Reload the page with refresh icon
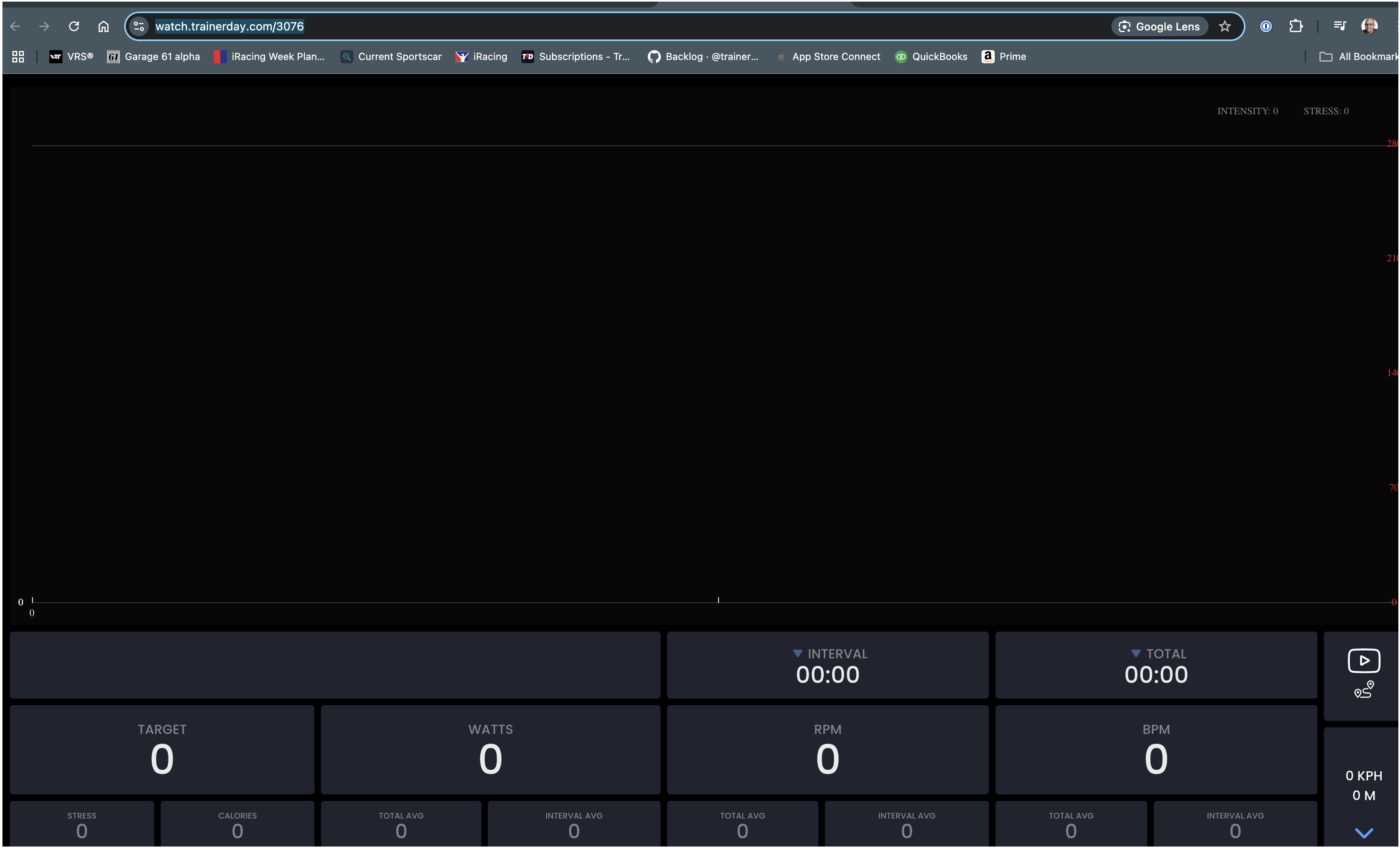This screenshot has width=1400, height=849. (74, 26)
